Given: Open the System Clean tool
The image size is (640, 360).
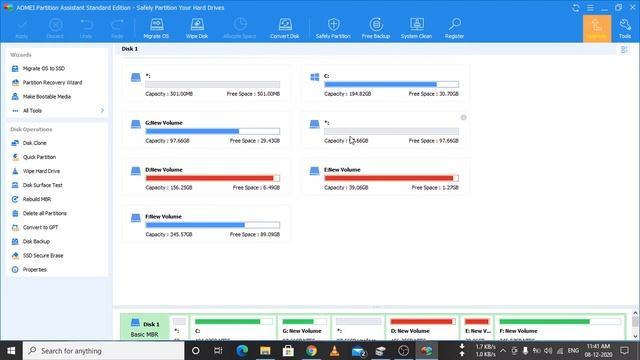Looking at the screenshot, I should (416, 28).
